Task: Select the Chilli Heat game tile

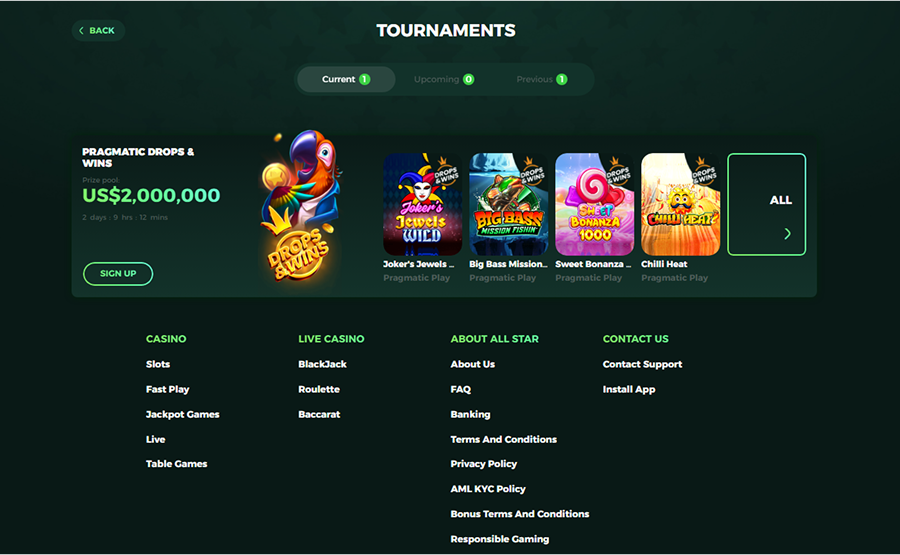Action: (x=681, y=204)
